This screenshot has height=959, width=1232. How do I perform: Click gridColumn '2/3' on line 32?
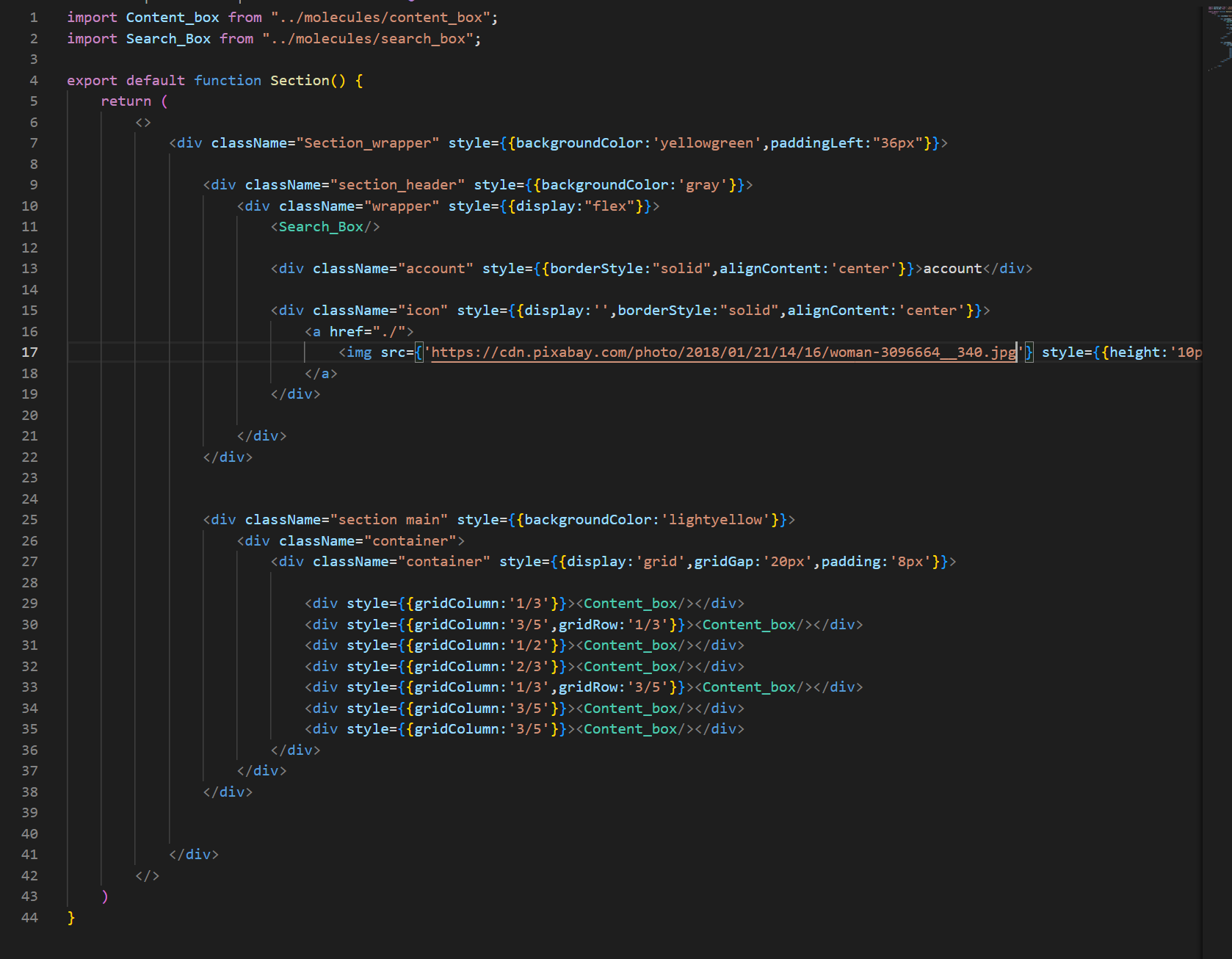529,667
